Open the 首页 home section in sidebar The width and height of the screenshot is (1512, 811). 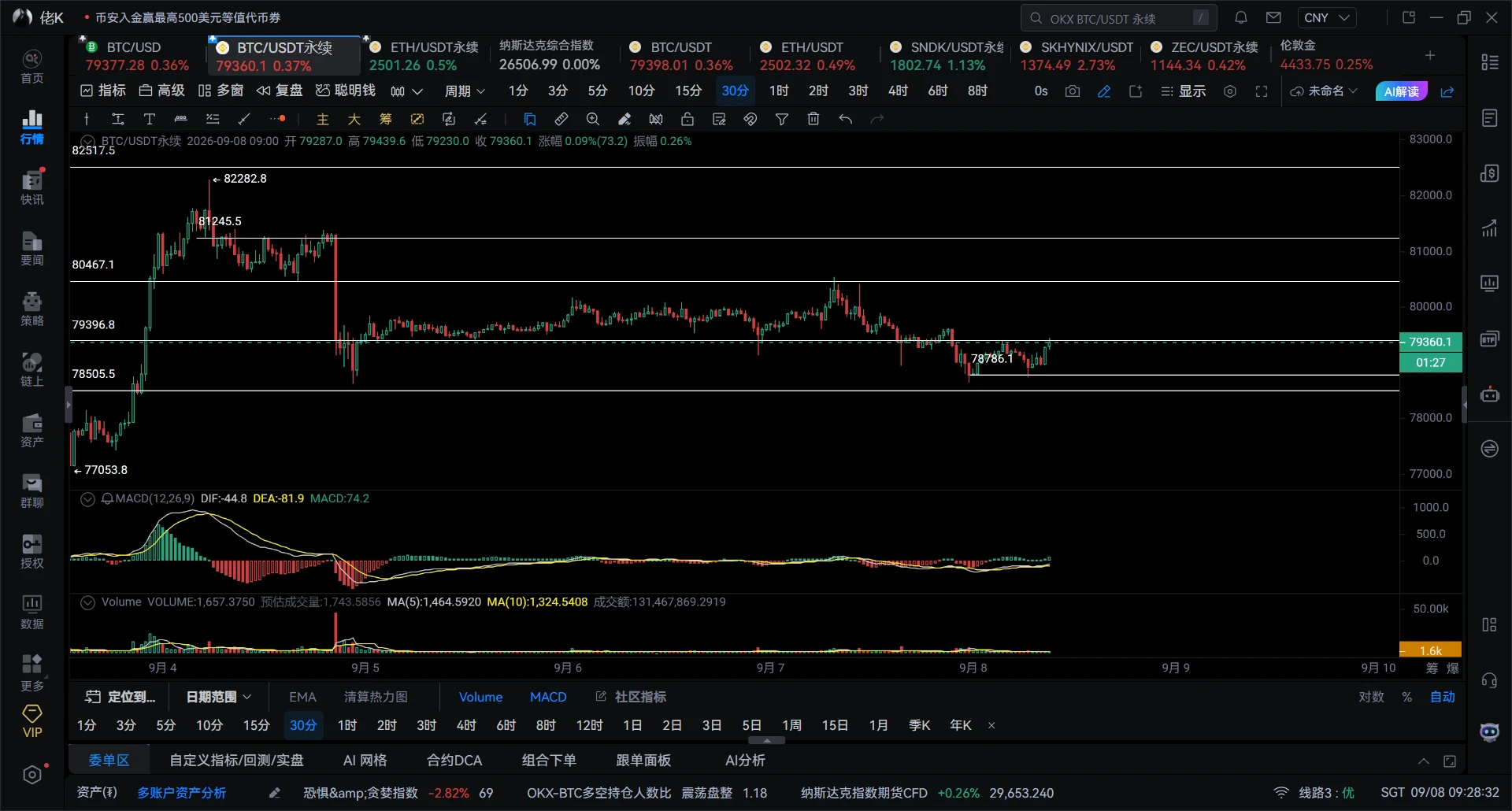pyautogui.click(x=32, y=67)
